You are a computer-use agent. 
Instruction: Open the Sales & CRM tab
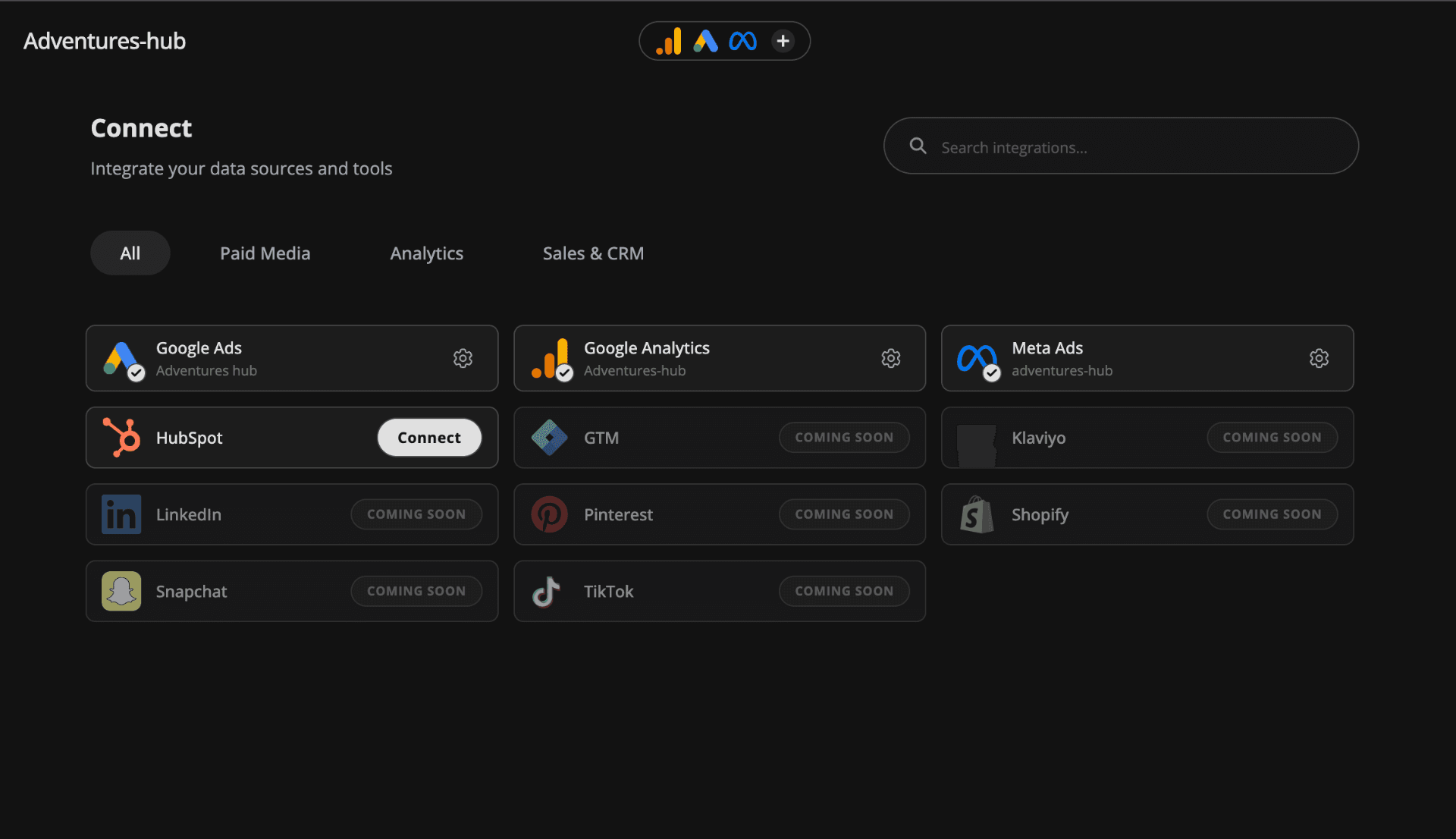click(593, 253)
